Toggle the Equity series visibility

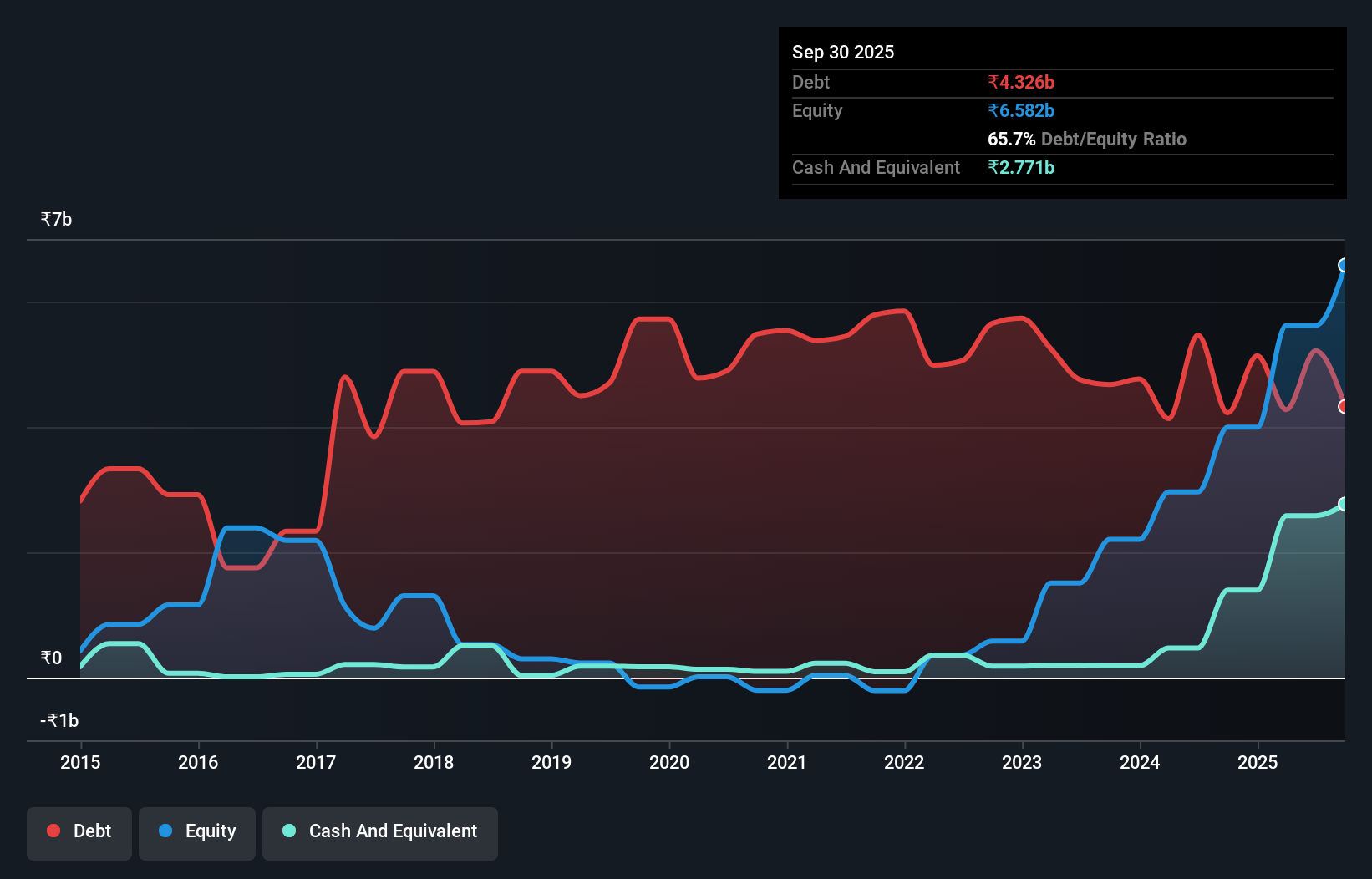(196, 831)
